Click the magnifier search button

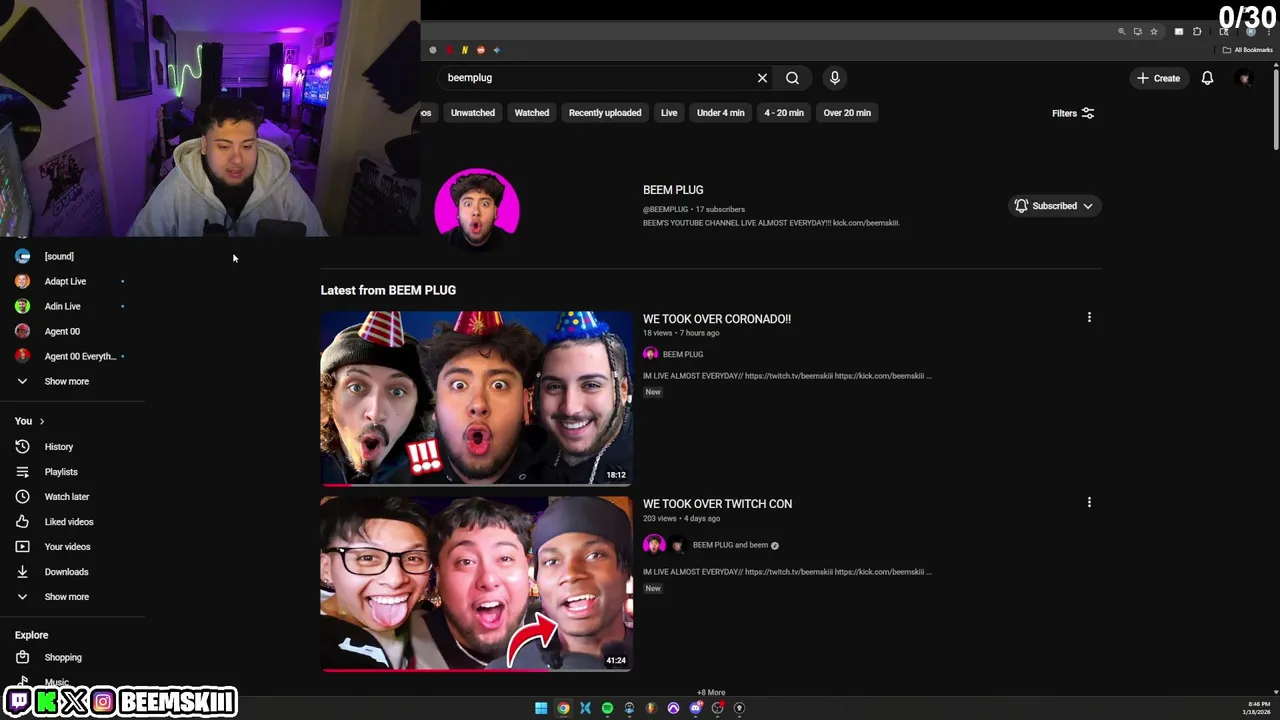pyautogui.click(x=792, y=78)
